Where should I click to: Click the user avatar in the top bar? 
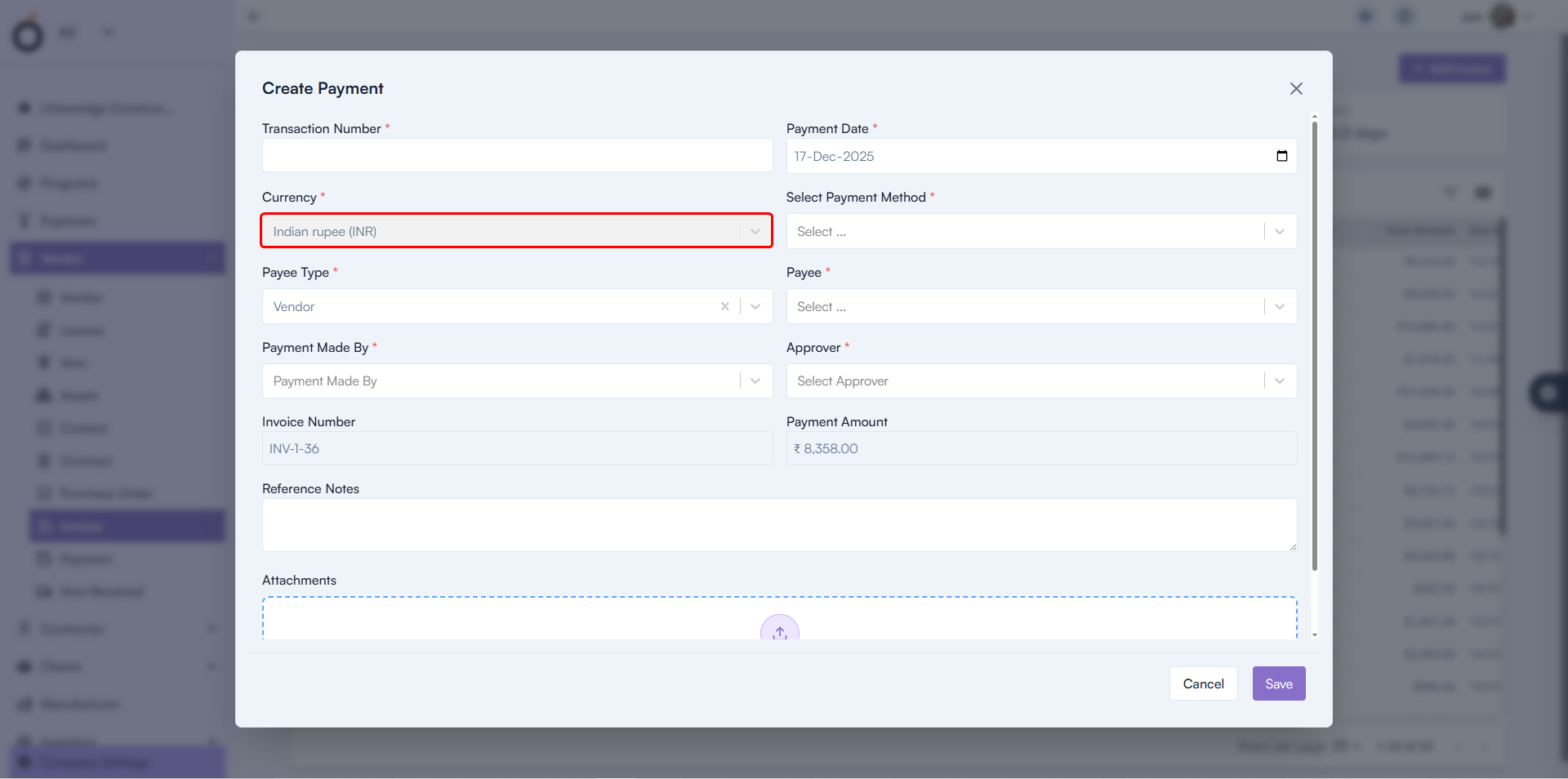[x=1503, y=16]
